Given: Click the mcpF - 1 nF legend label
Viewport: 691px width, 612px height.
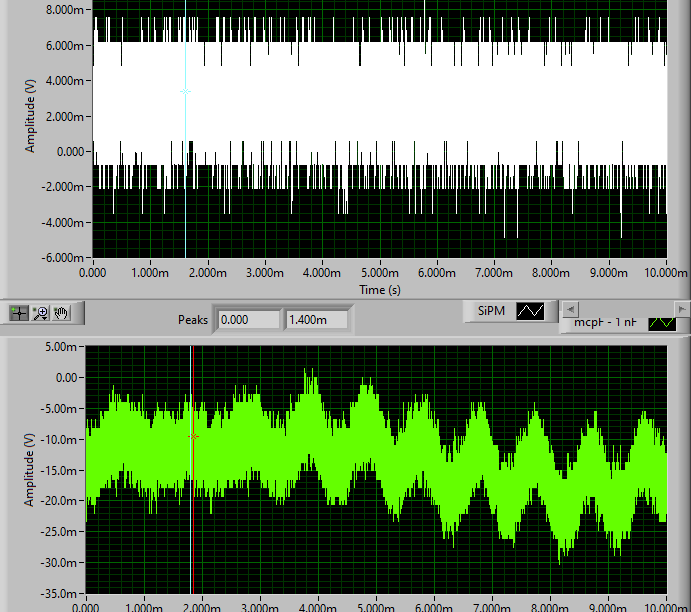Looking at the screenshot, I should click(x=607, y=323).
